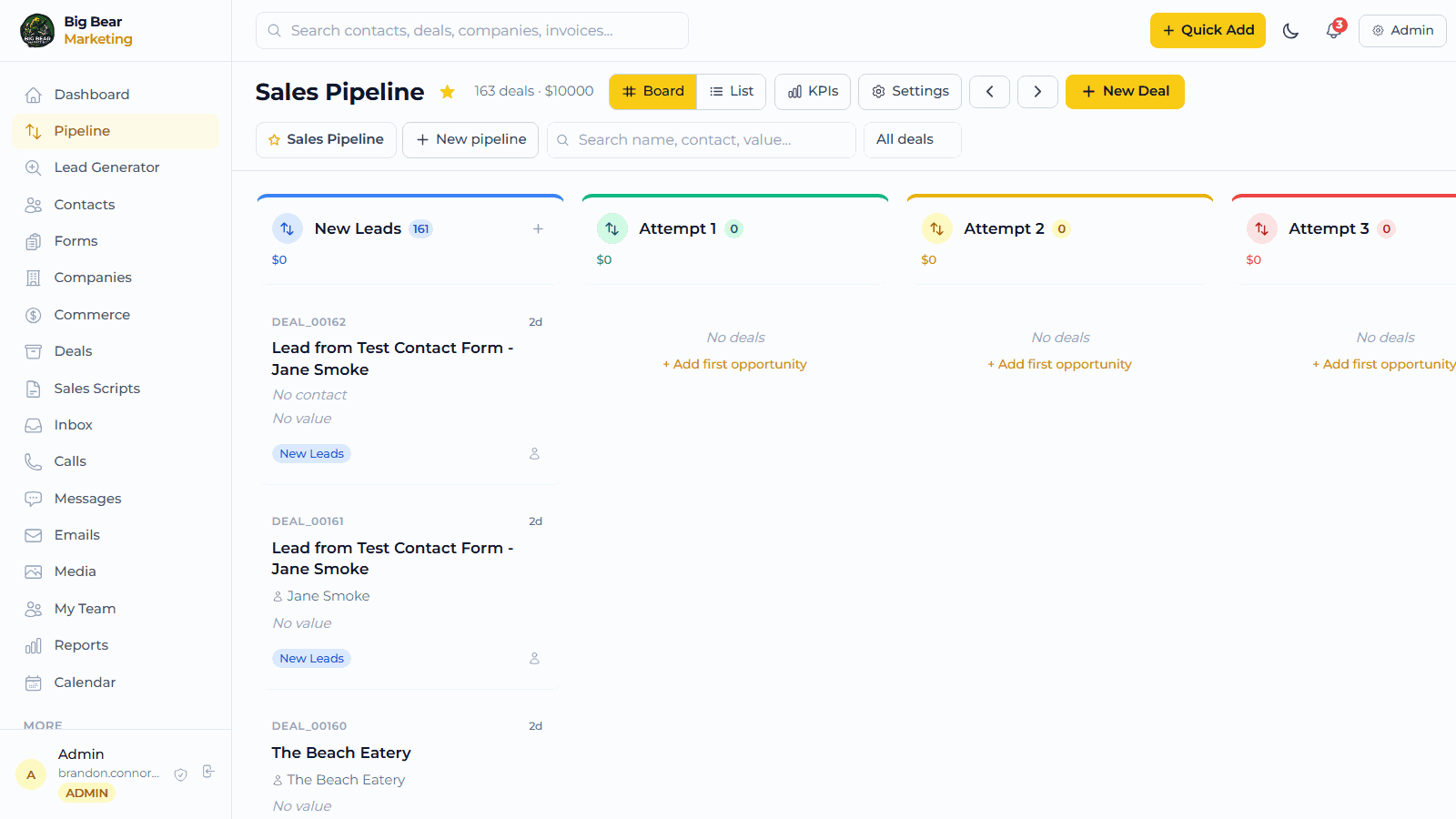
Task: Click the My Team people icon
Action: tap(34, 609)
